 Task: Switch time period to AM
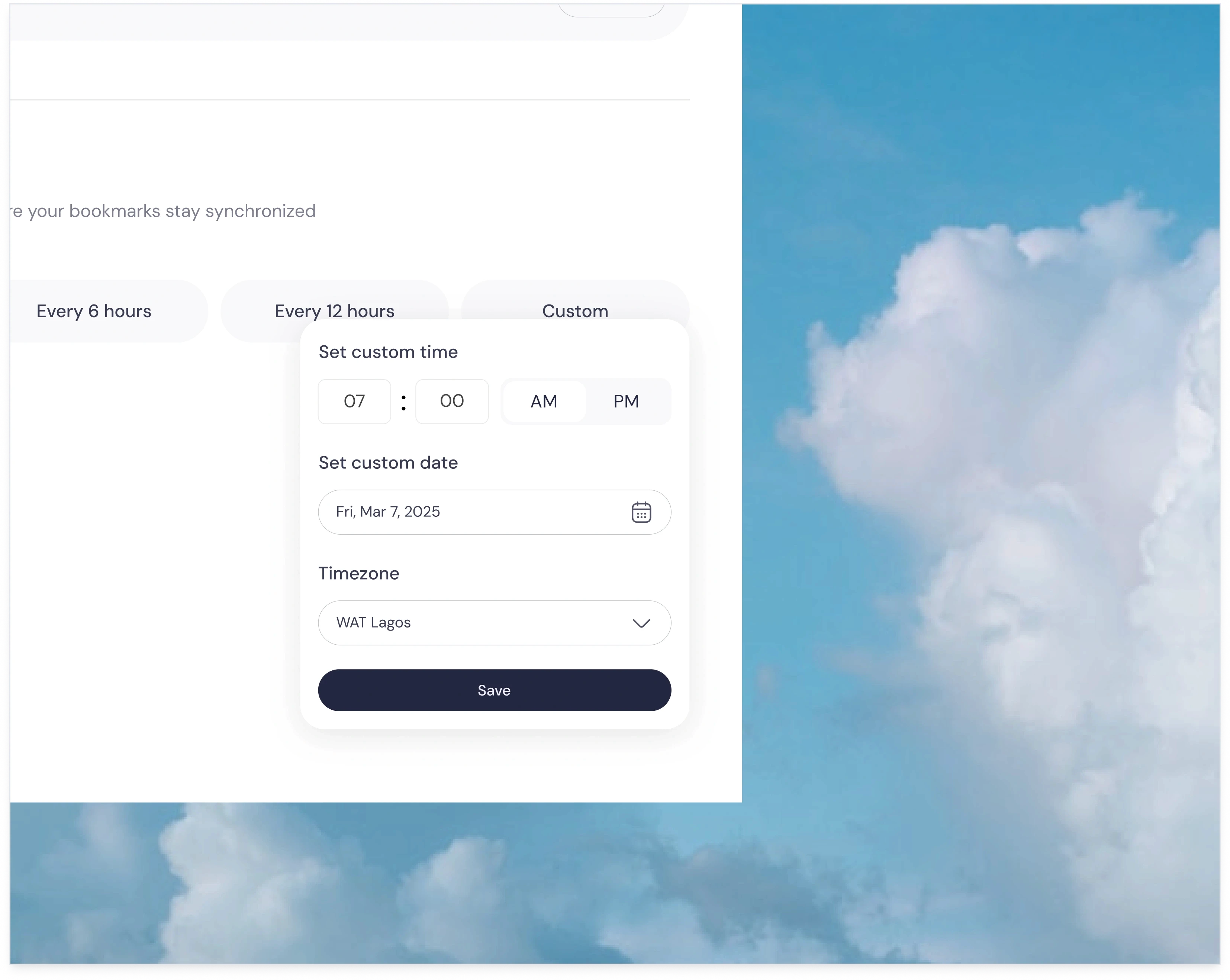pyautogui.click(x=543, y=401)
